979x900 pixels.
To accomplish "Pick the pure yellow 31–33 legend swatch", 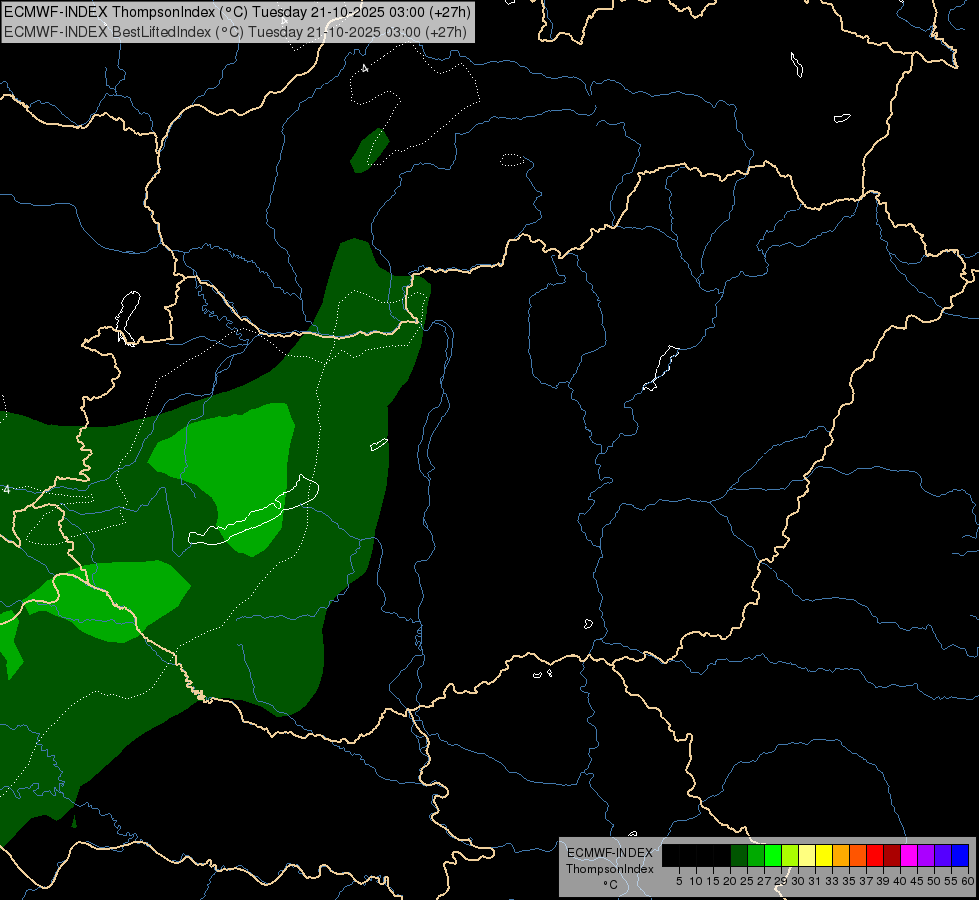I will (x=824, y=855).
